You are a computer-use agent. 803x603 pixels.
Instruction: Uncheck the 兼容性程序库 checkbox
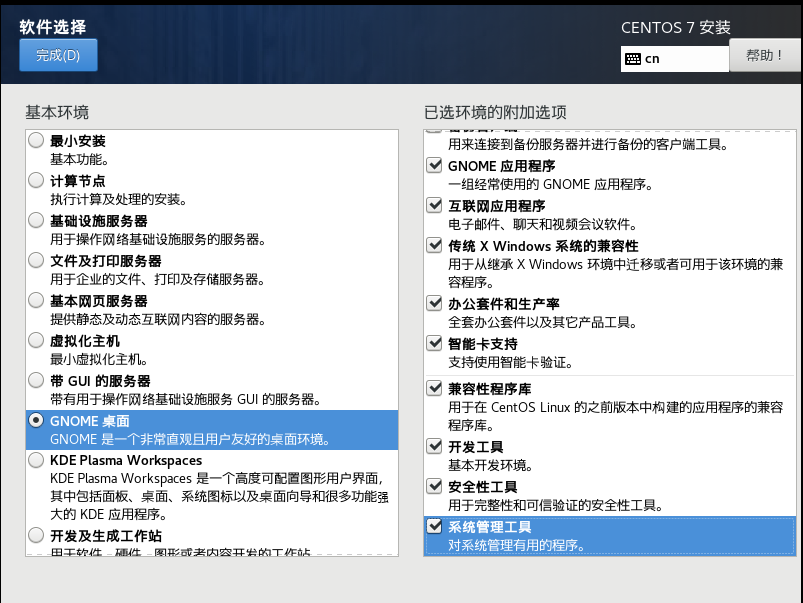[434, 388]
